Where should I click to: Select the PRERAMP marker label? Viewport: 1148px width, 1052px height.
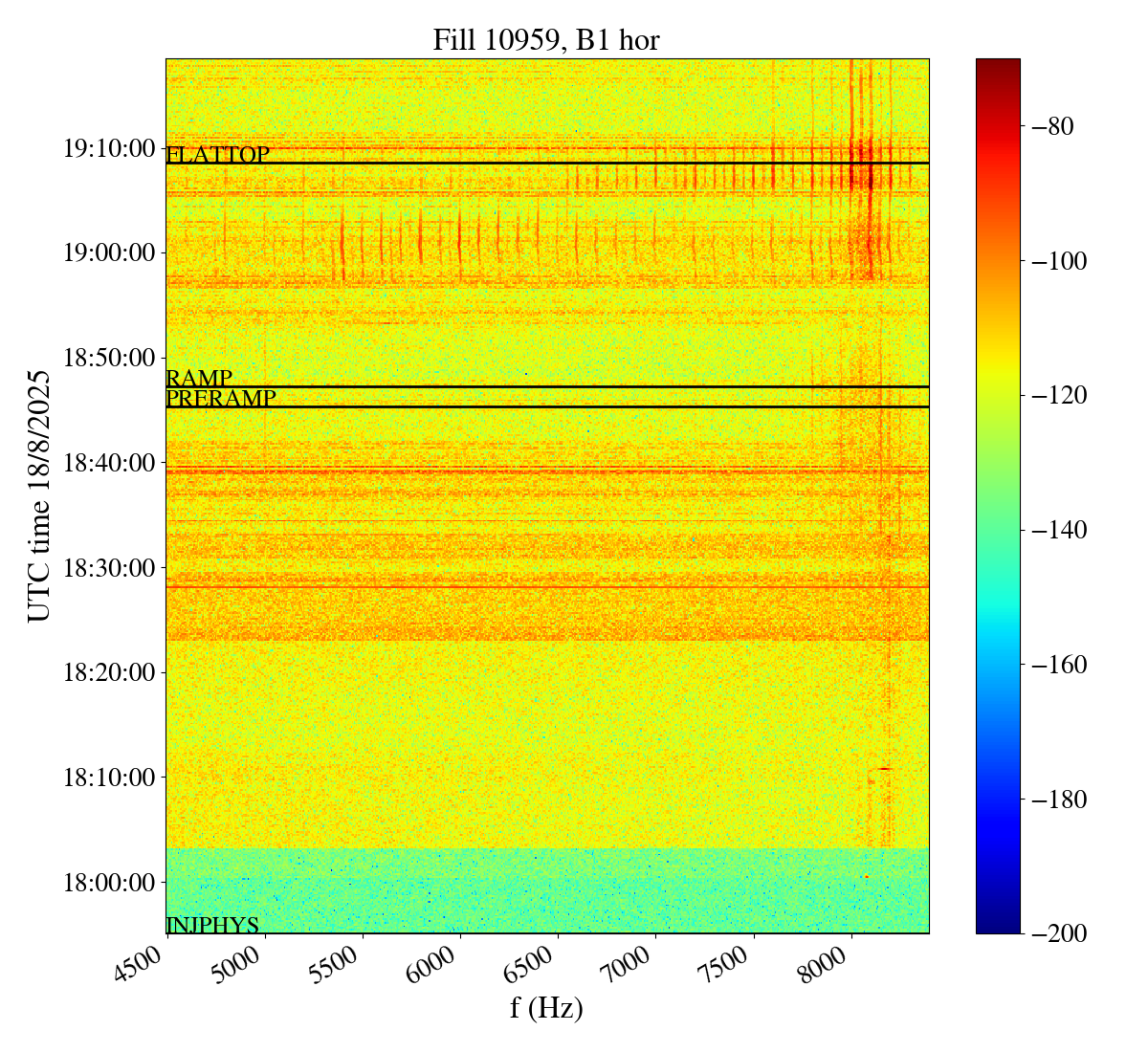[221, 399]
